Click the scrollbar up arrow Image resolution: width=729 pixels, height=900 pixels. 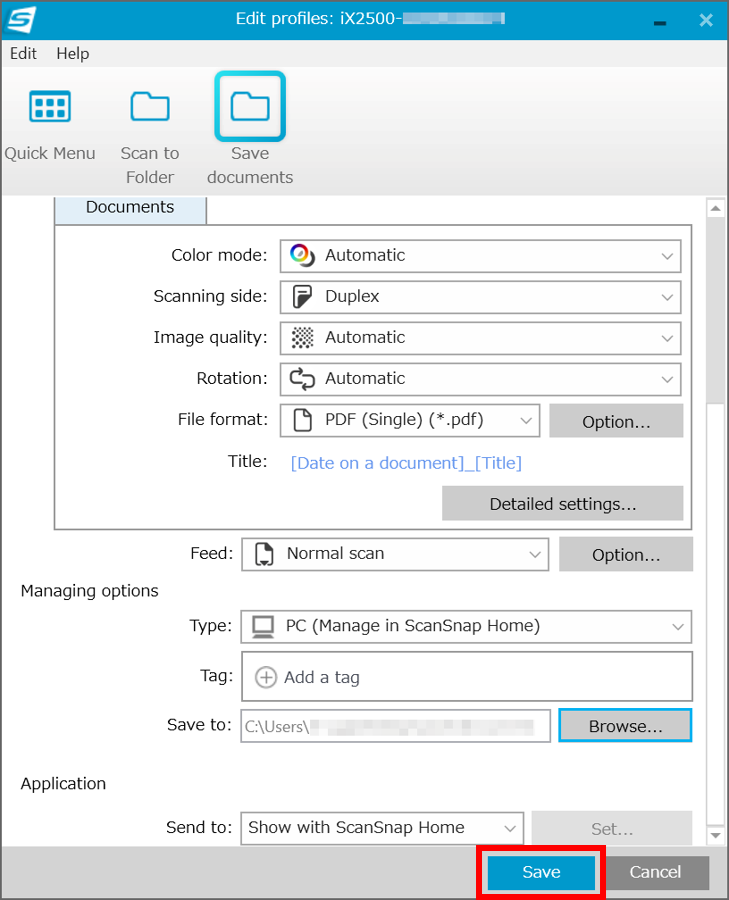point(715,208)
